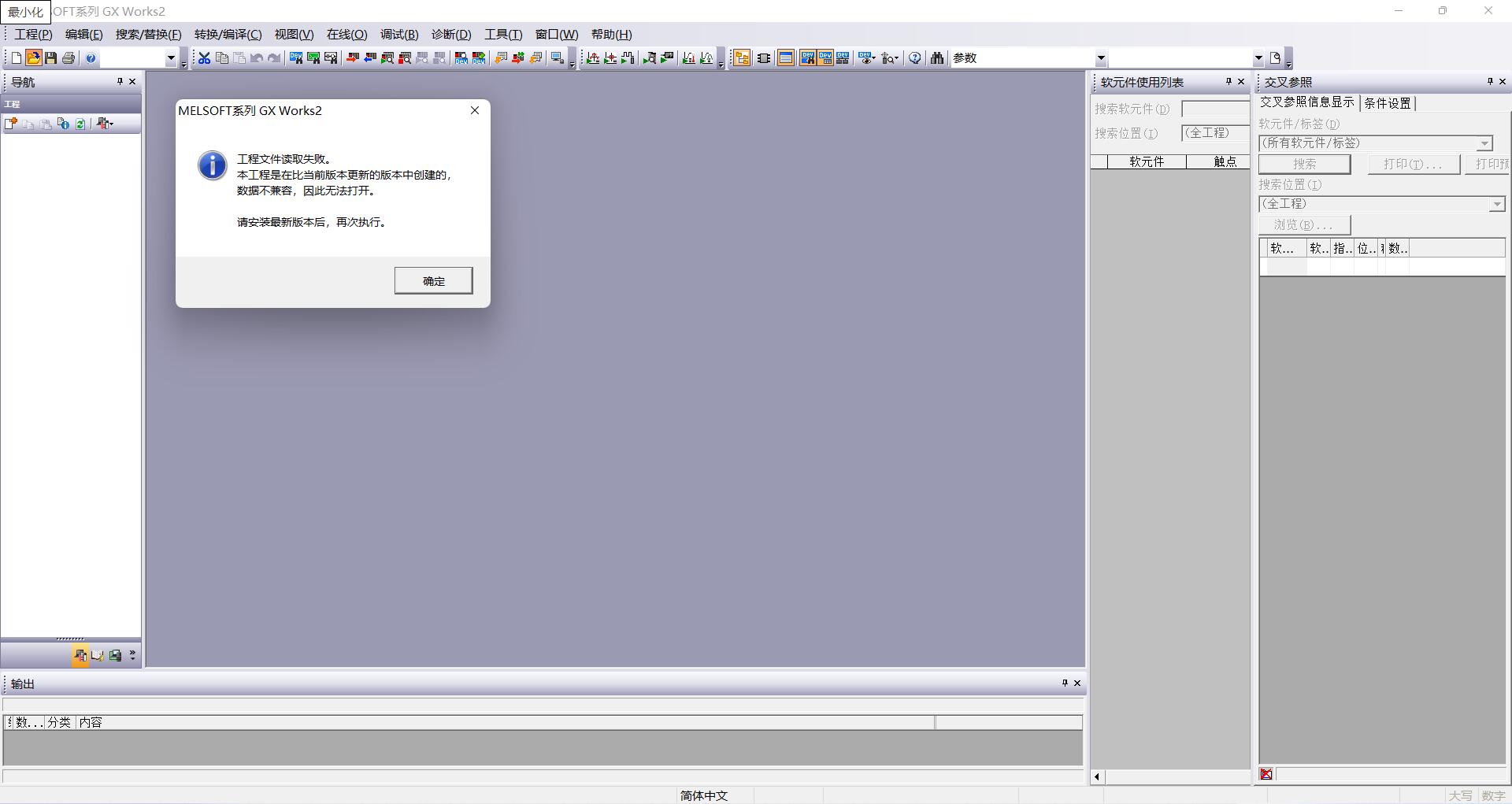The image size is (1512, 804).
Task: Pin the 导航 navigation panel
Action: point(120,81)
